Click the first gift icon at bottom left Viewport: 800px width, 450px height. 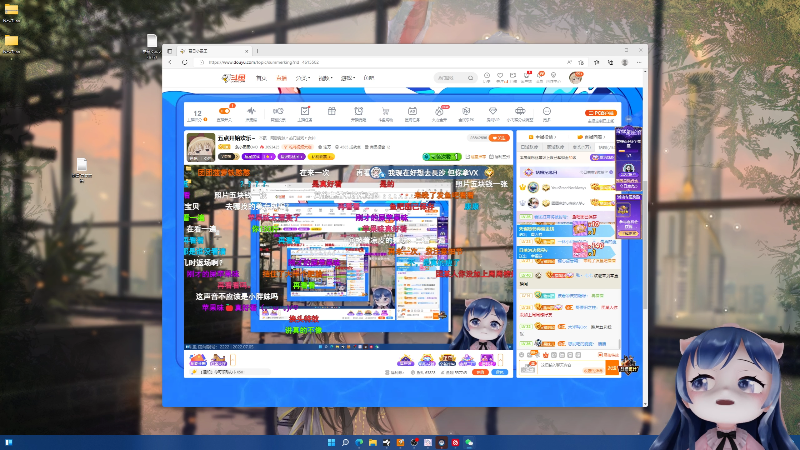tap(198, 360)
